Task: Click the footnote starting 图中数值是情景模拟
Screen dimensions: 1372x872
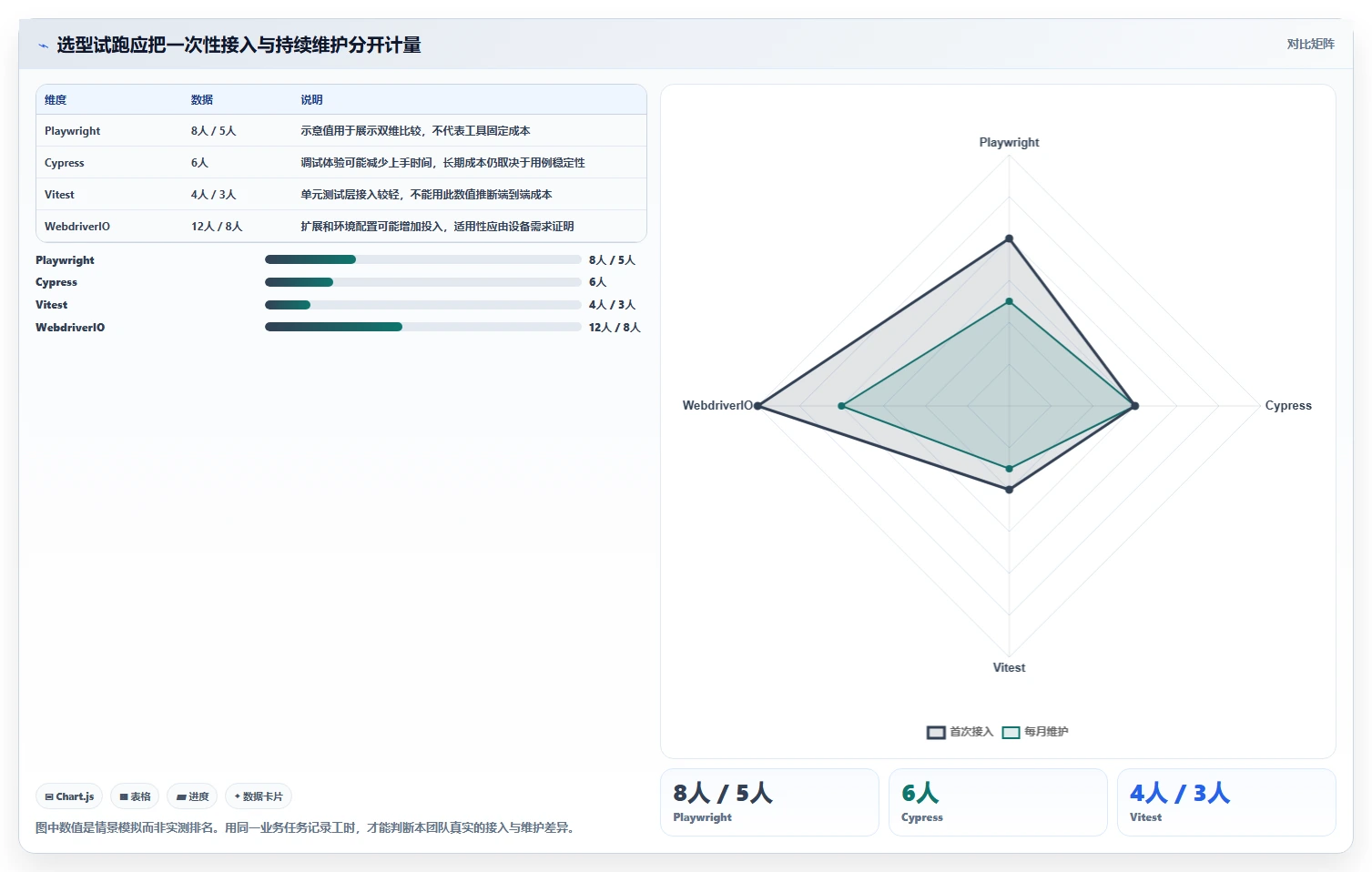Action: 307,828
